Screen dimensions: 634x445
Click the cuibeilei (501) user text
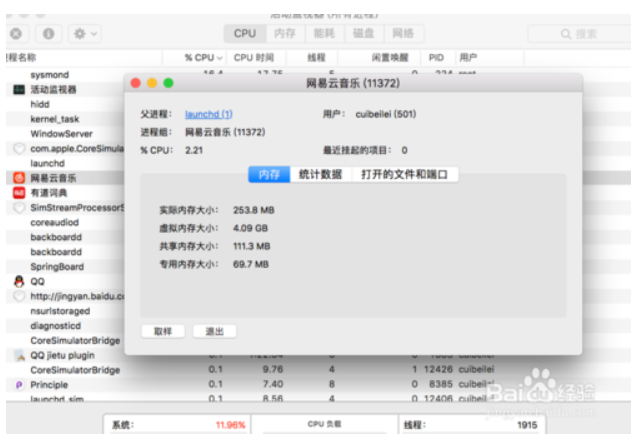(386, 114)
